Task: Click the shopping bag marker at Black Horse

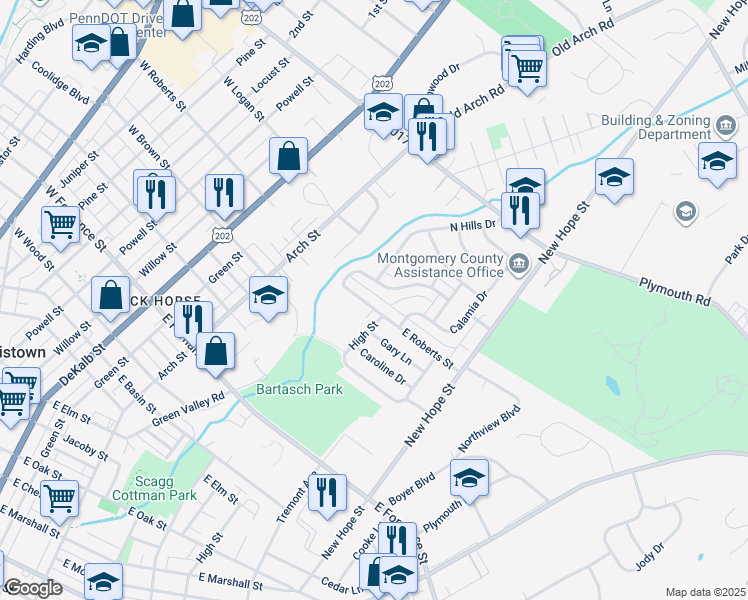Action: point(110,295)
